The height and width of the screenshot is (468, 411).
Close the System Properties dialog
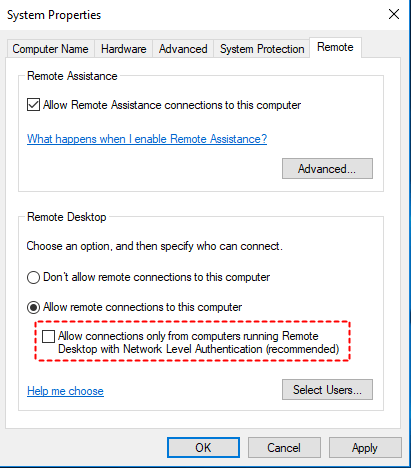click(394, 14)
